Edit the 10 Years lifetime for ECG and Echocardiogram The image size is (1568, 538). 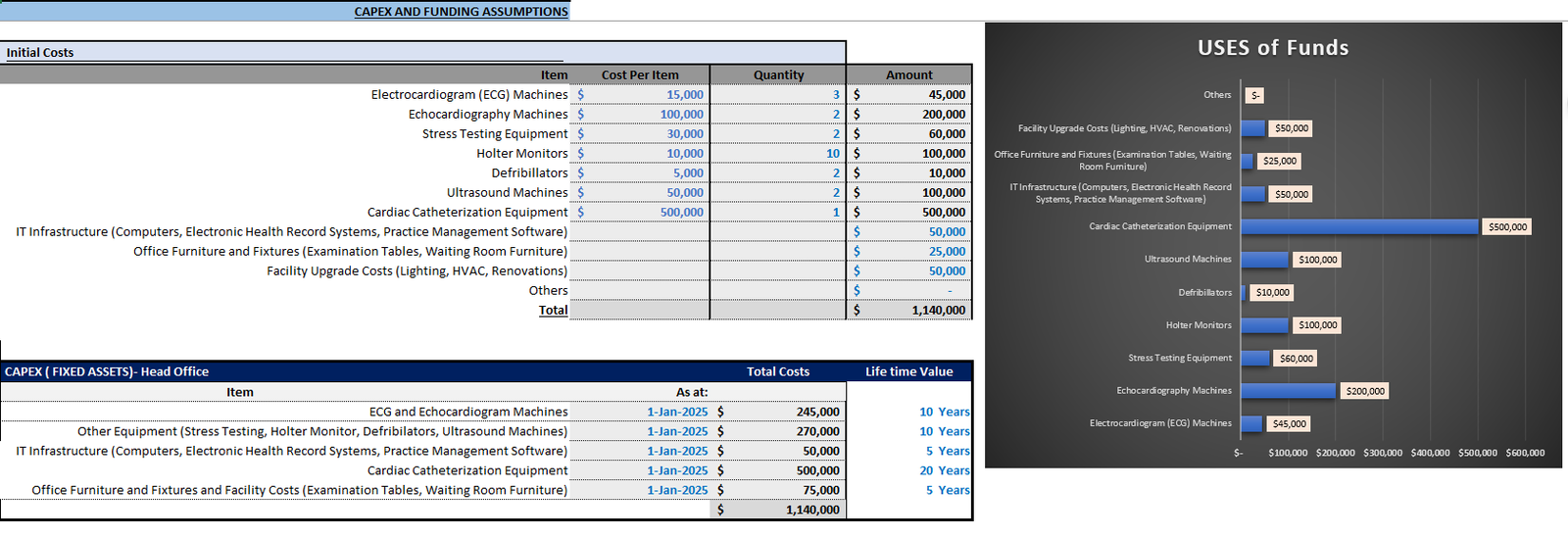(909, 412)
